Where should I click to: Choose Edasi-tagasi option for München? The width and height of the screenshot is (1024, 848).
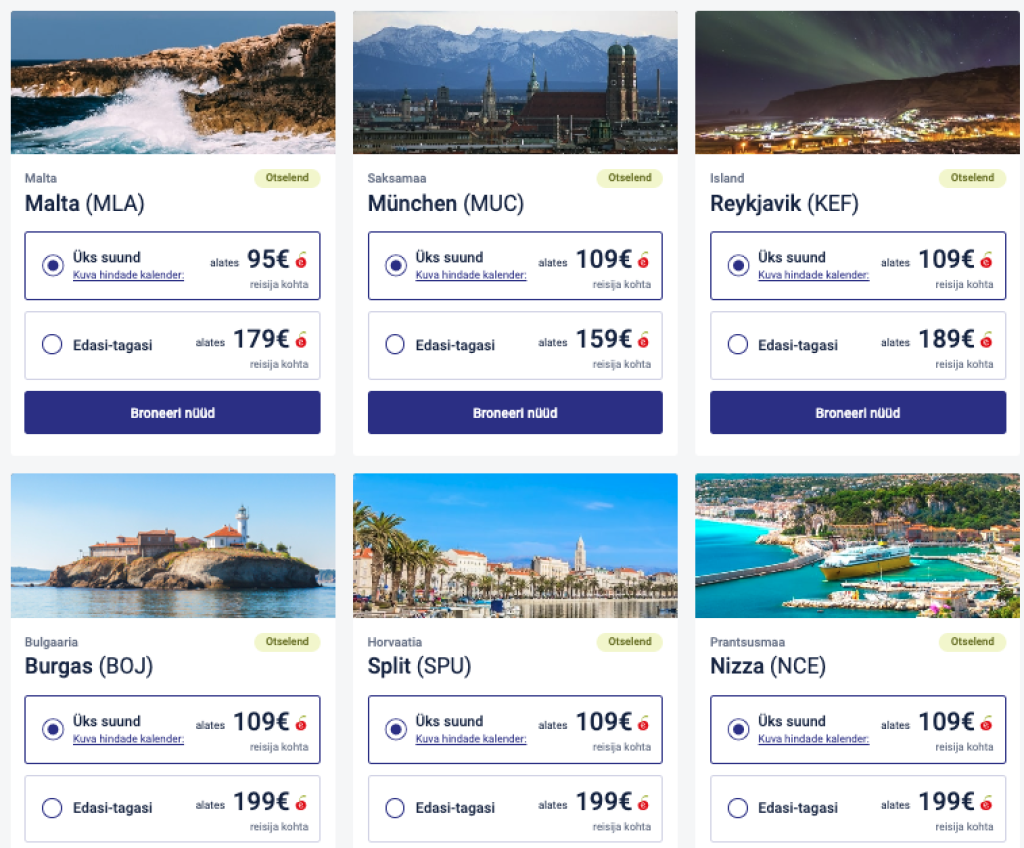point(395,345)
